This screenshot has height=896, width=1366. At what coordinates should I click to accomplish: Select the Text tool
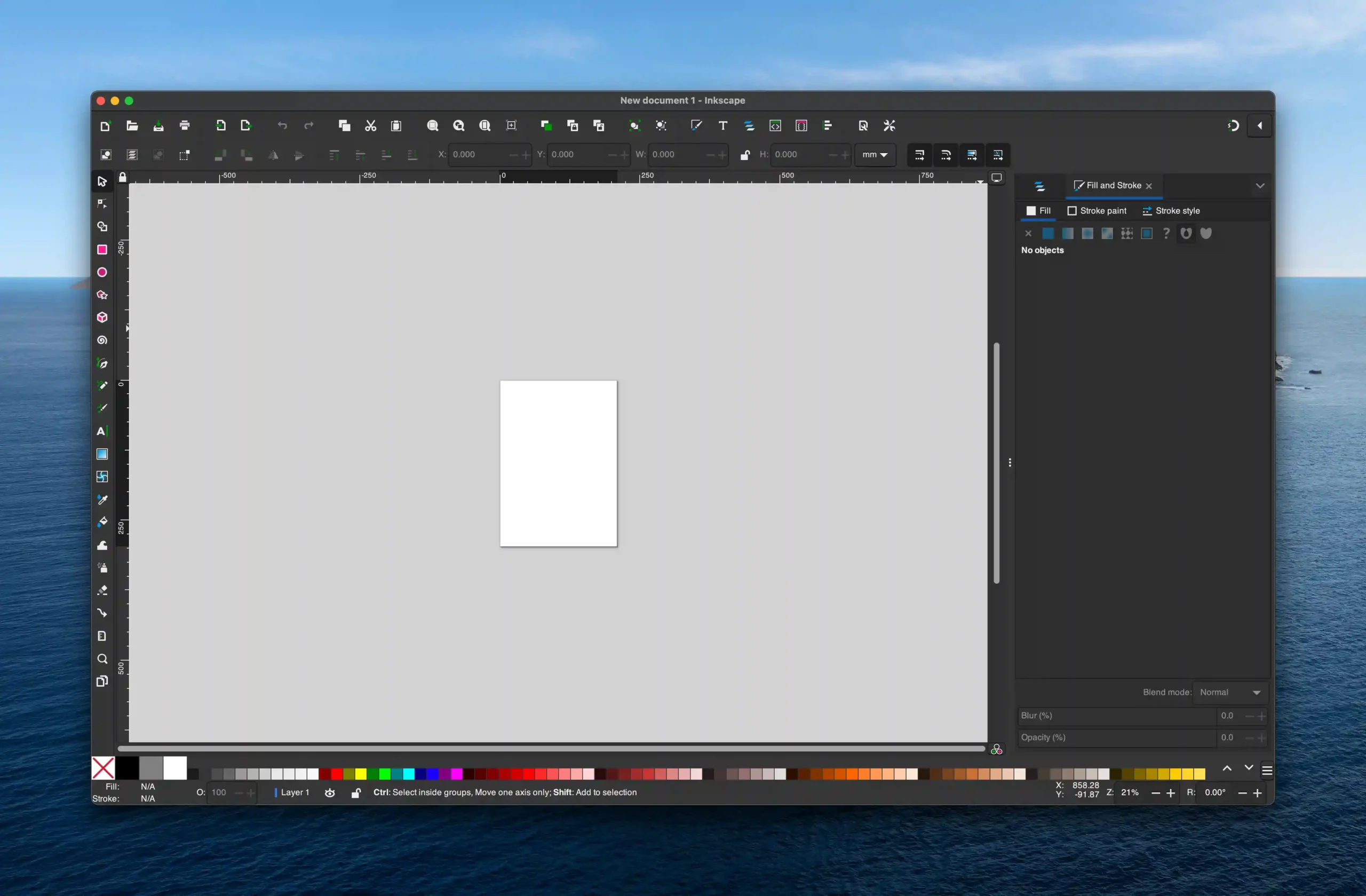101,431
